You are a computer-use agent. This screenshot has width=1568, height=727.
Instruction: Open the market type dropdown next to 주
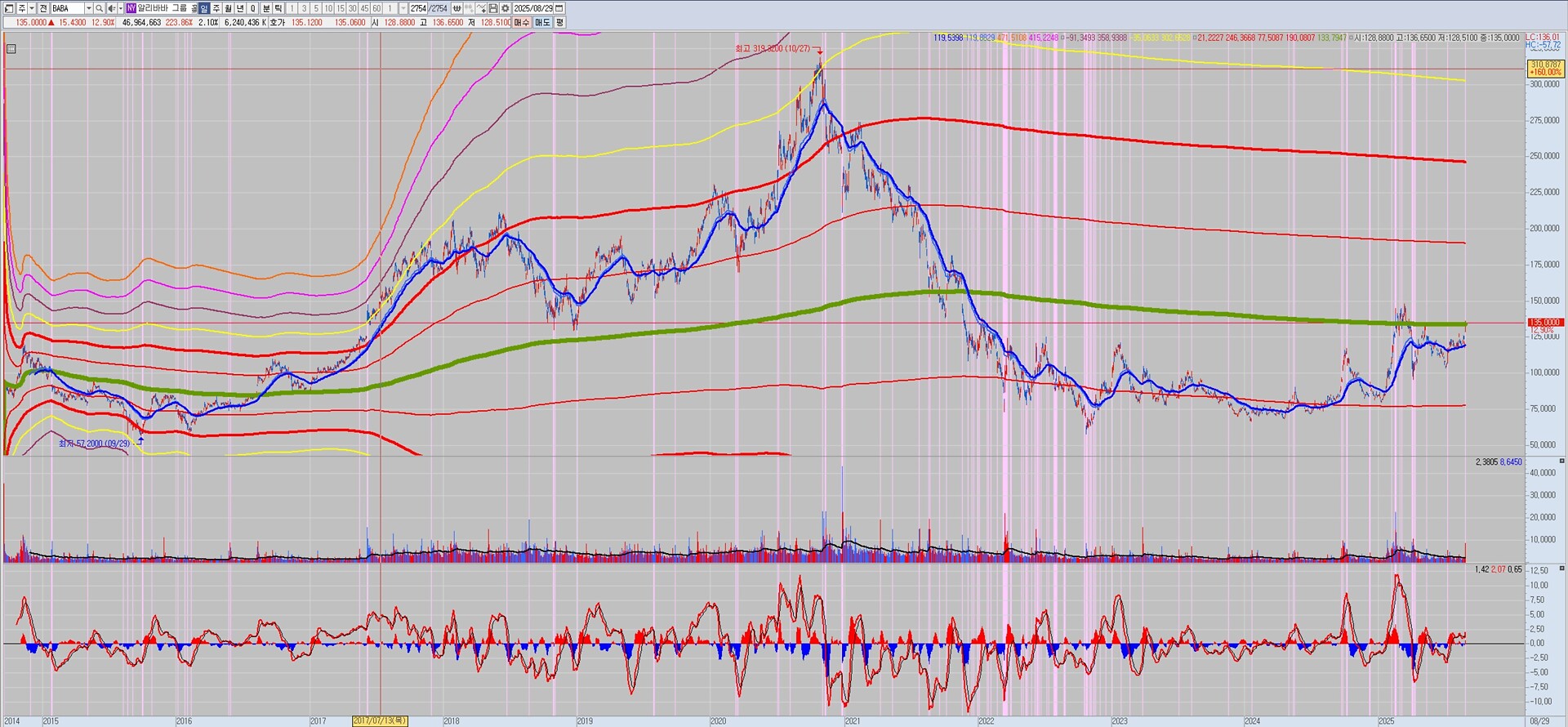click(x=32, y=8)
